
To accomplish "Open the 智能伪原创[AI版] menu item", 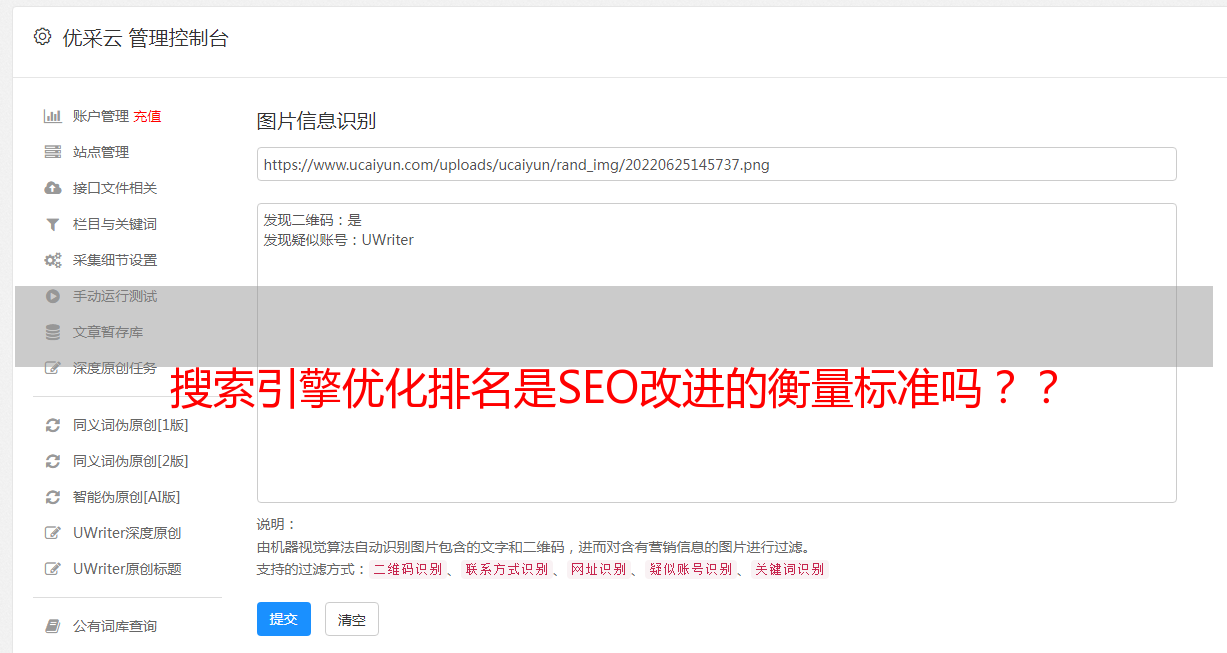I will (126, 497).
